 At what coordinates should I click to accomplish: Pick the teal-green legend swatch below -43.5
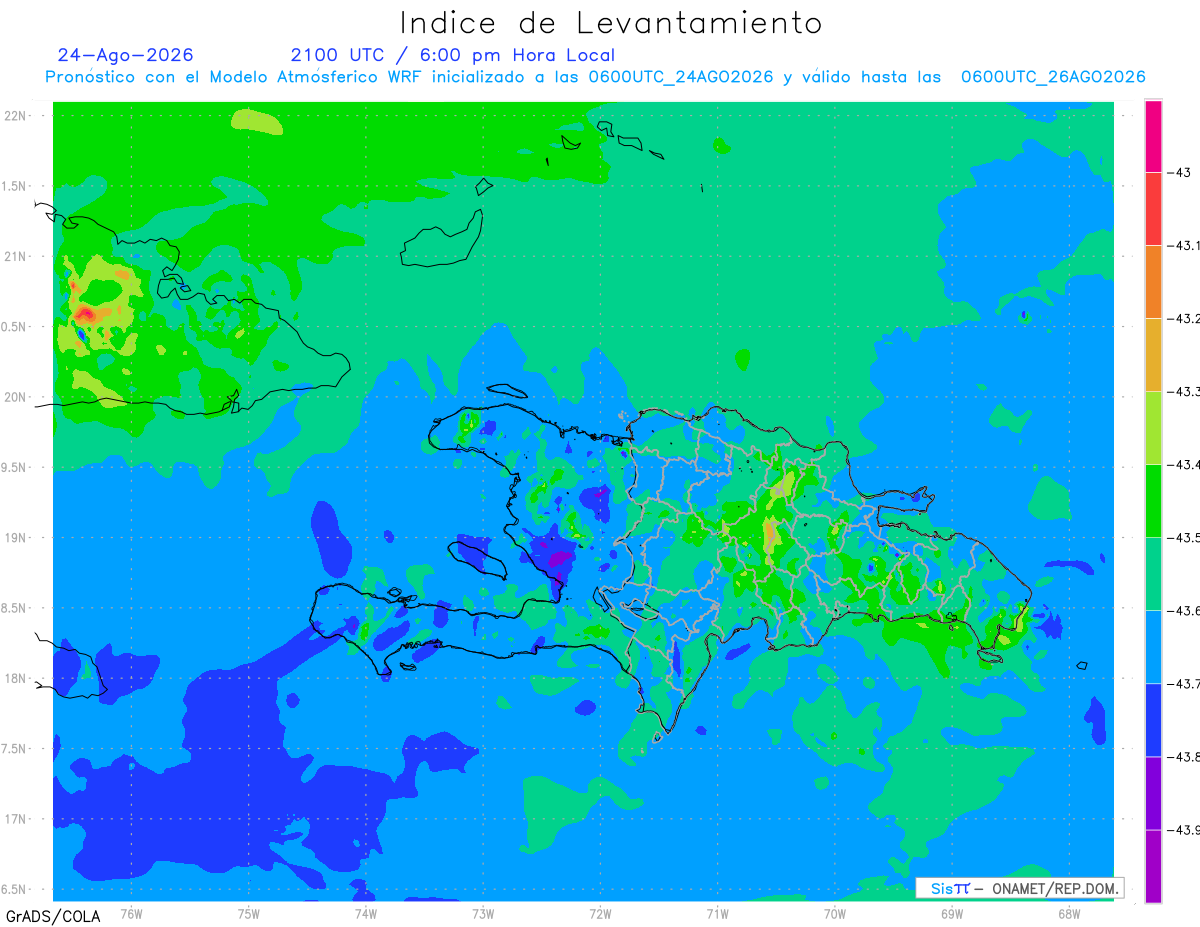point(1153,574)
